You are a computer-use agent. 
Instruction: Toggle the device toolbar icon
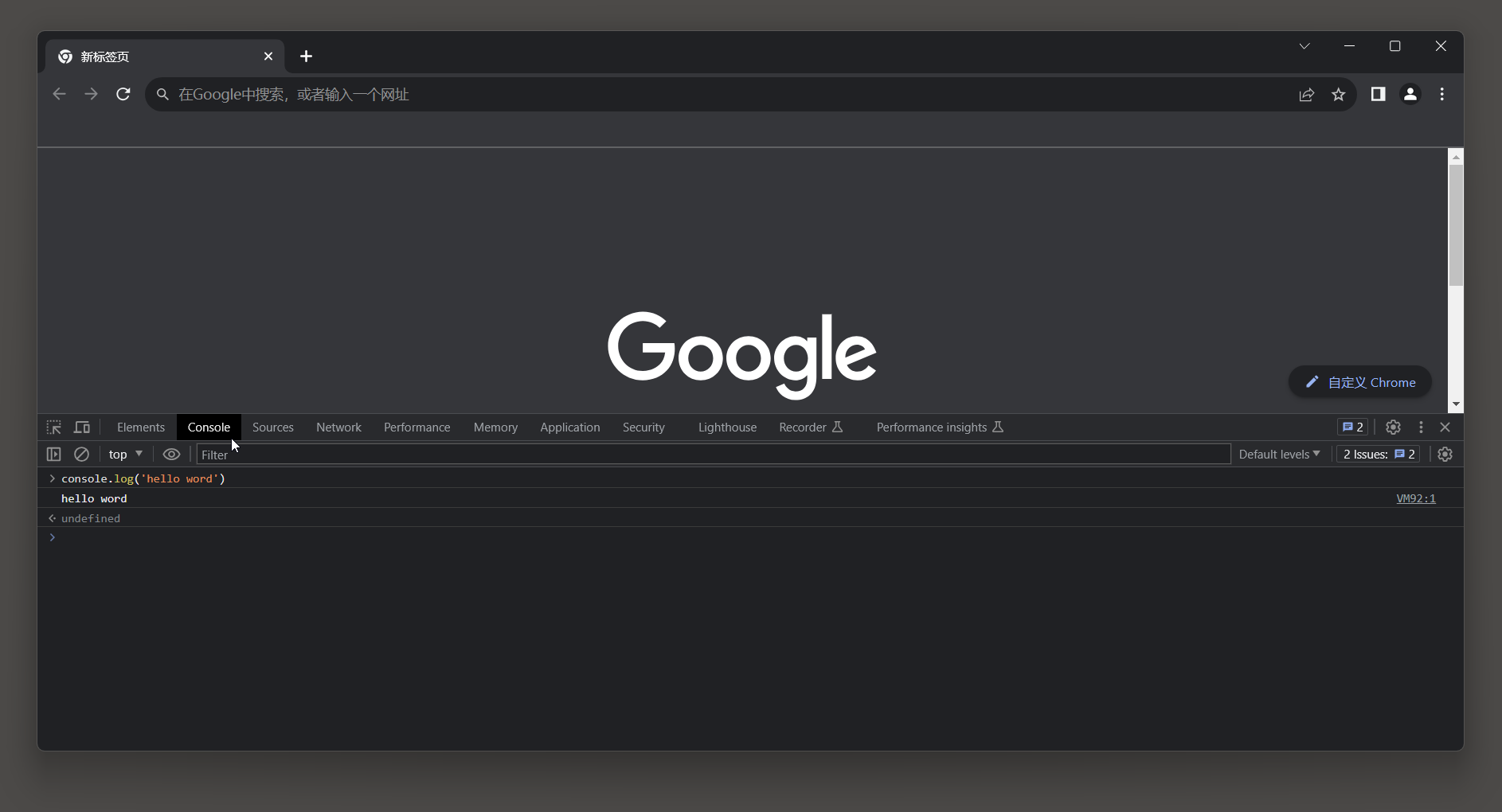(82, 427)
